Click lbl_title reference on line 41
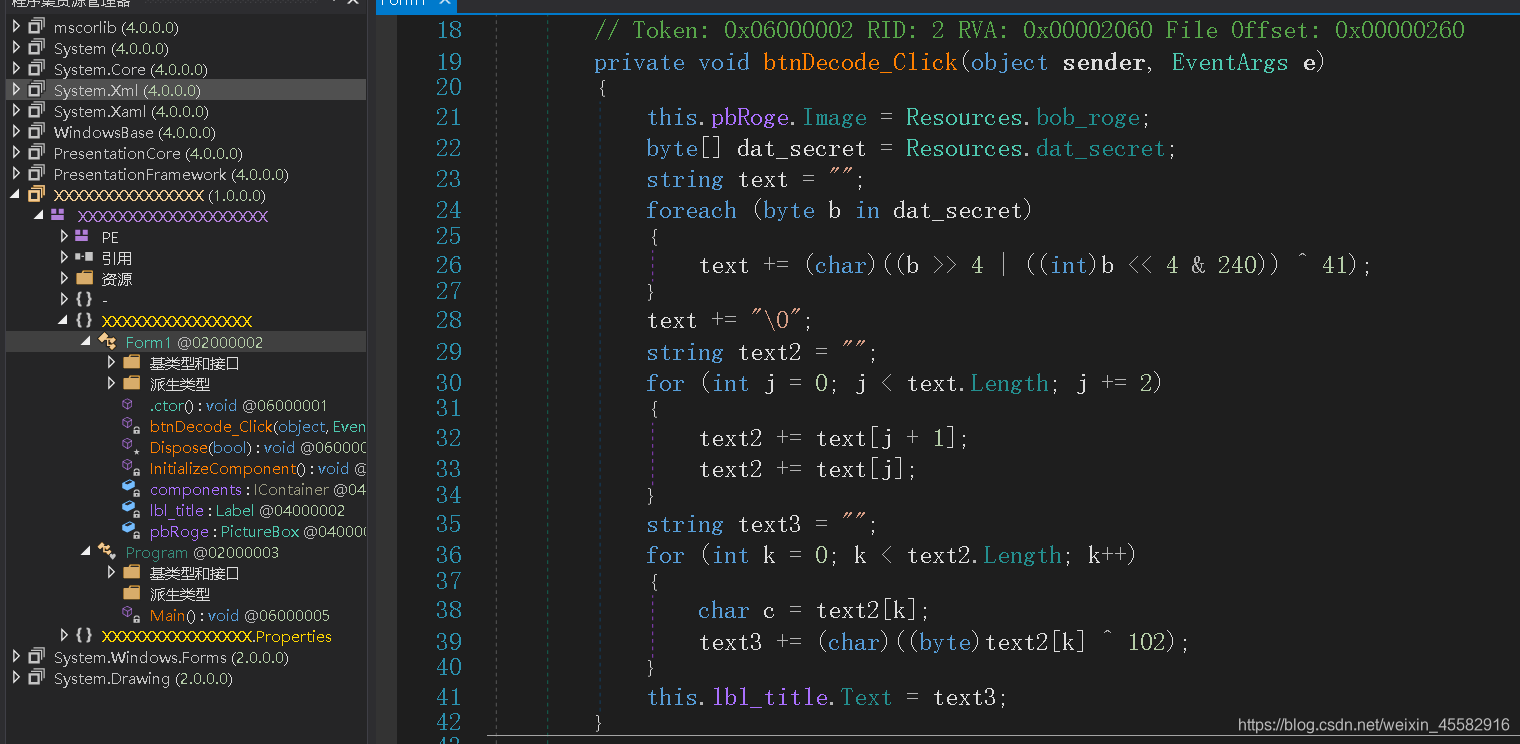Image resolution: width=1520 pixels, height=744 pixels. click(x=771, y=697)
